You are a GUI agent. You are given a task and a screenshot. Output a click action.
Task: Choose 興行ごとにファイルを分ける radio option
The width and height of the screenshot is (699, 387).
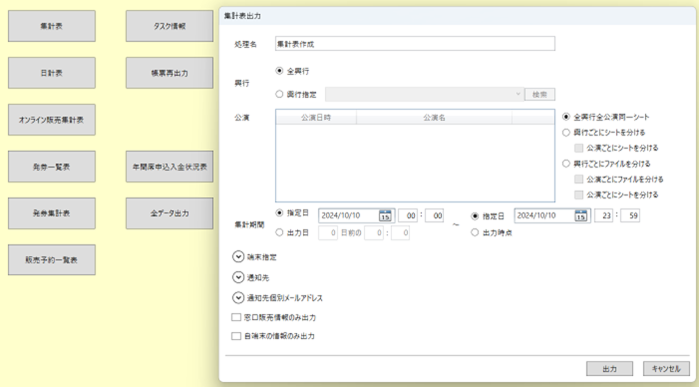(566, 164)
